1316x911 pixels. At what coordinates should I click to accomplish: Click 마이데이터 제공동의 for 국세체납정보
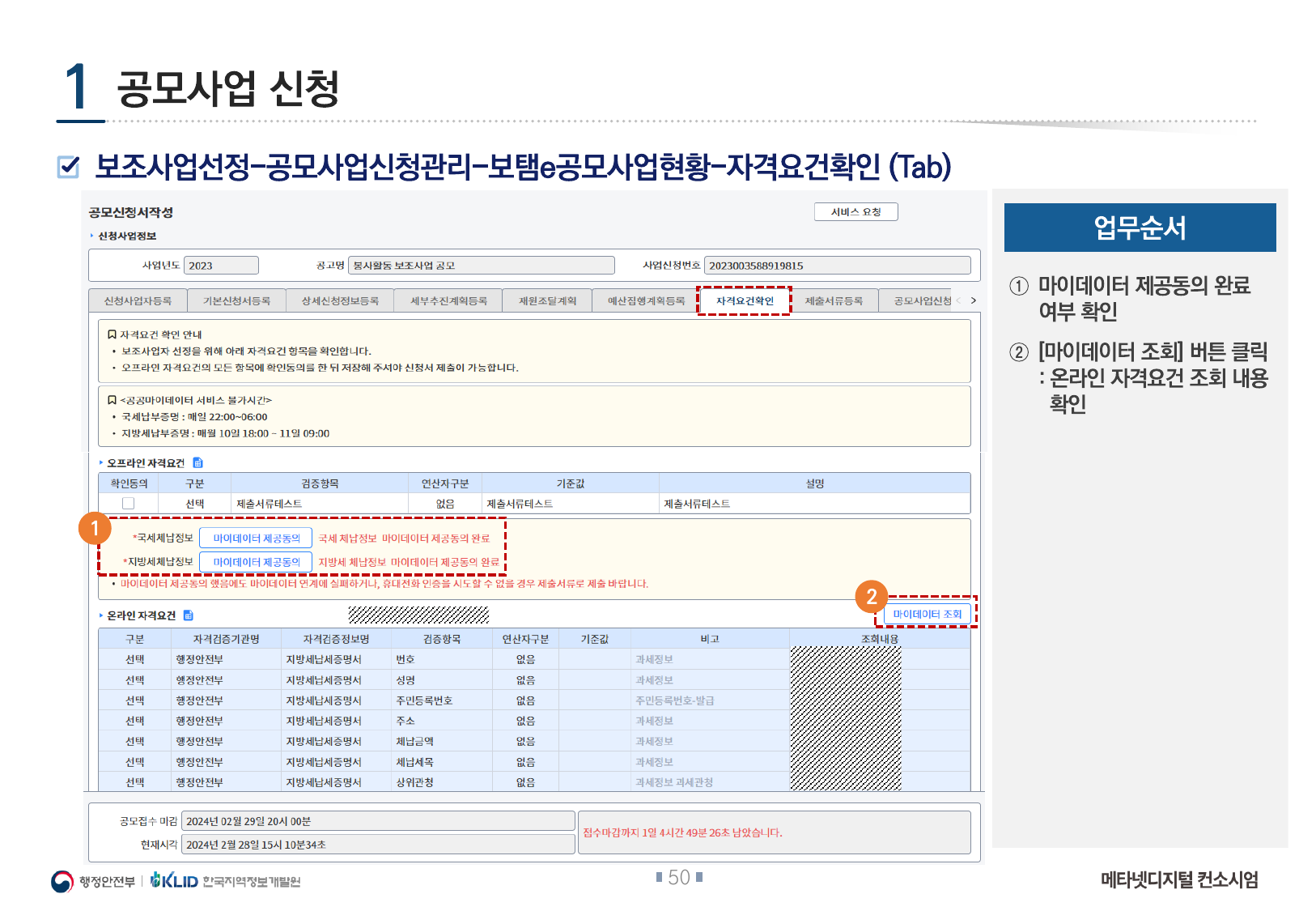pos(256,538)
